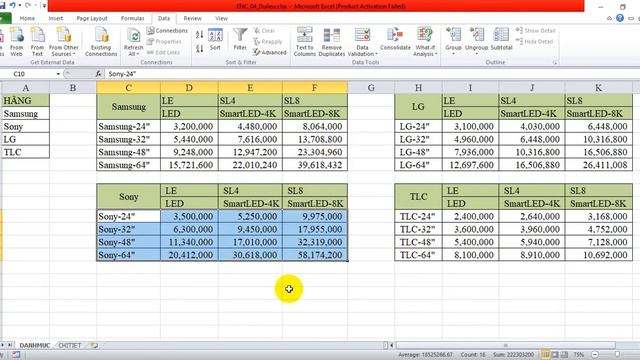Click the 75% zoom level

pyautogui.click(x=578, y=354)
